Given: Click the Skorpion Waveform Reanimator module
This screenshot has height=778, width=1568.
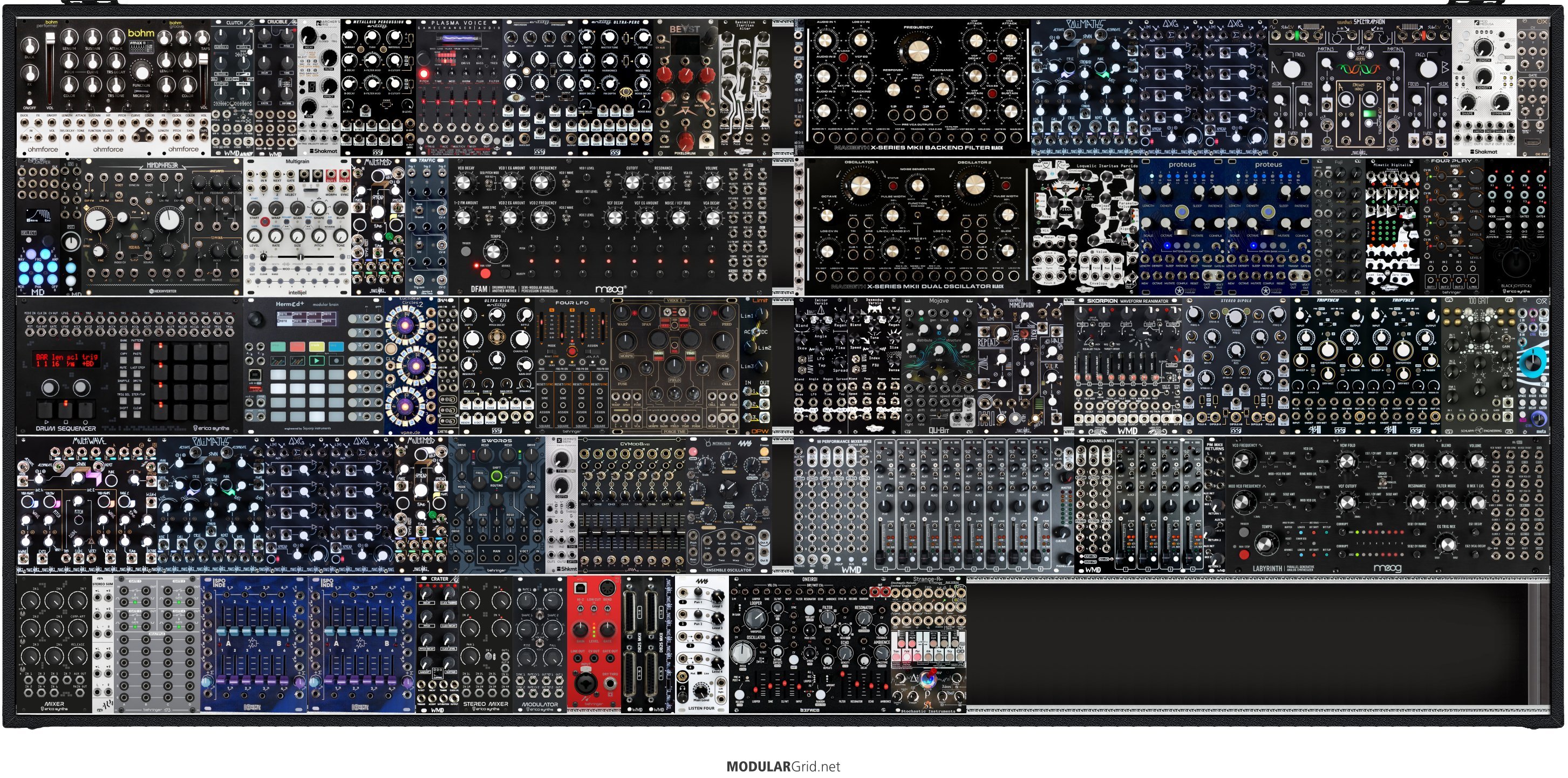Looking at the screenshot, I should [x=1127, y=366].
